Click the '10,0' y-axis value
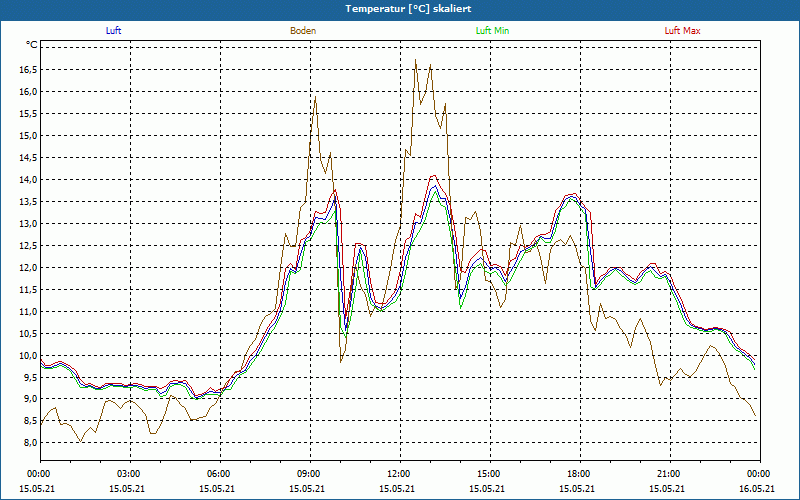 coord(28,355)
